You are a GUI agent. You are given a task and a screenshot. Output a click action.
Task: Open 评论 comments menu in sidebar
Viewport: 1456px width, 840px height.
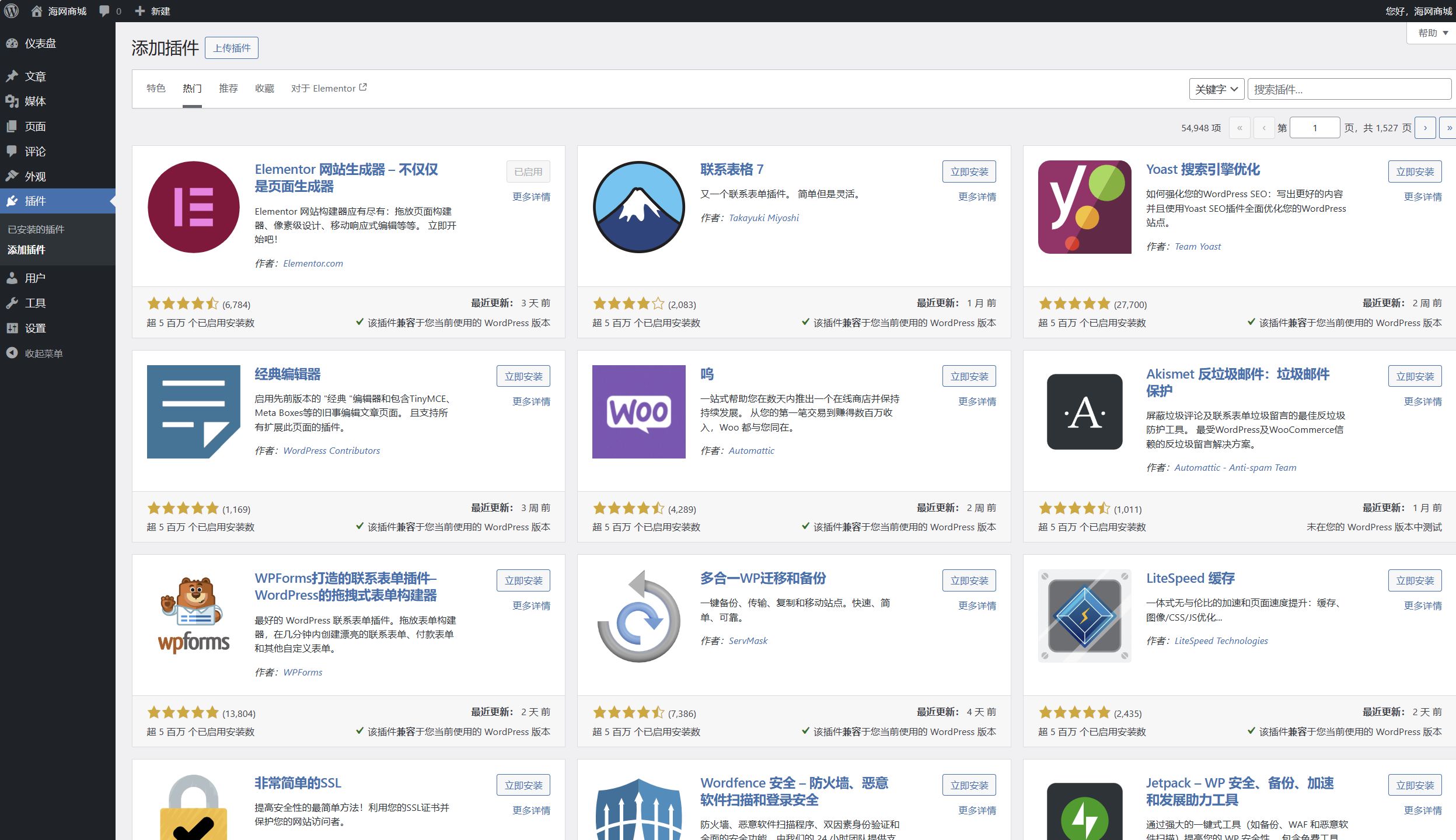tap(58, 152)
